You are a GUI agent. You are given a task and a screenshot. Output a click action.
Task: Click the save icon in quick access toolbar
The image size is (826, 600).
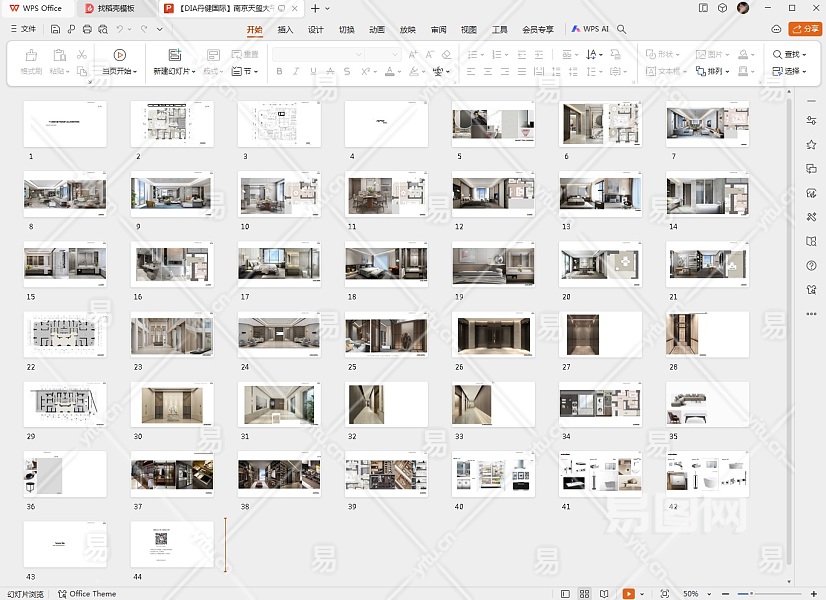click(x=57, y=30)
